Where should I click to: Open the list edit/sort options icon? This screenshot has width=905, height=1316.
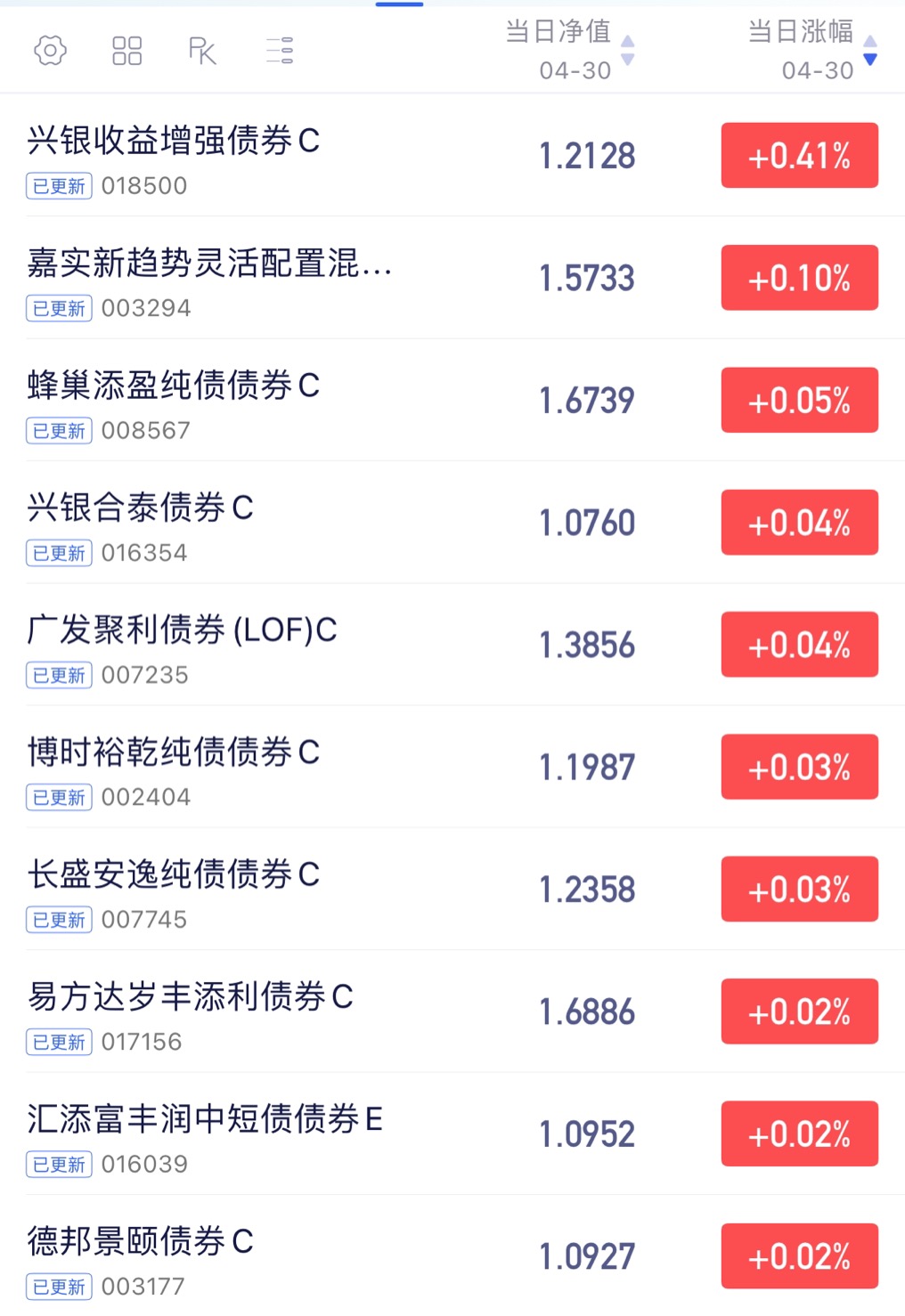click(x=280, y=51)
